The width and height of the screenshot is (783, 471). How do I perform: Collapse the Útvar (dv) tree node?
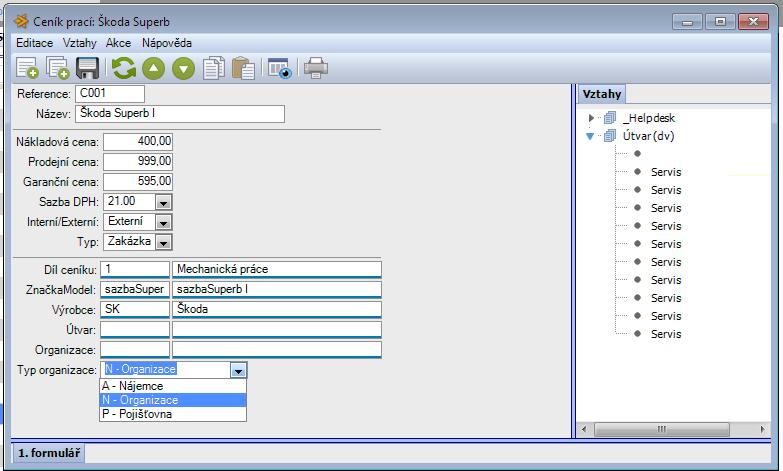tap(590, 136)
